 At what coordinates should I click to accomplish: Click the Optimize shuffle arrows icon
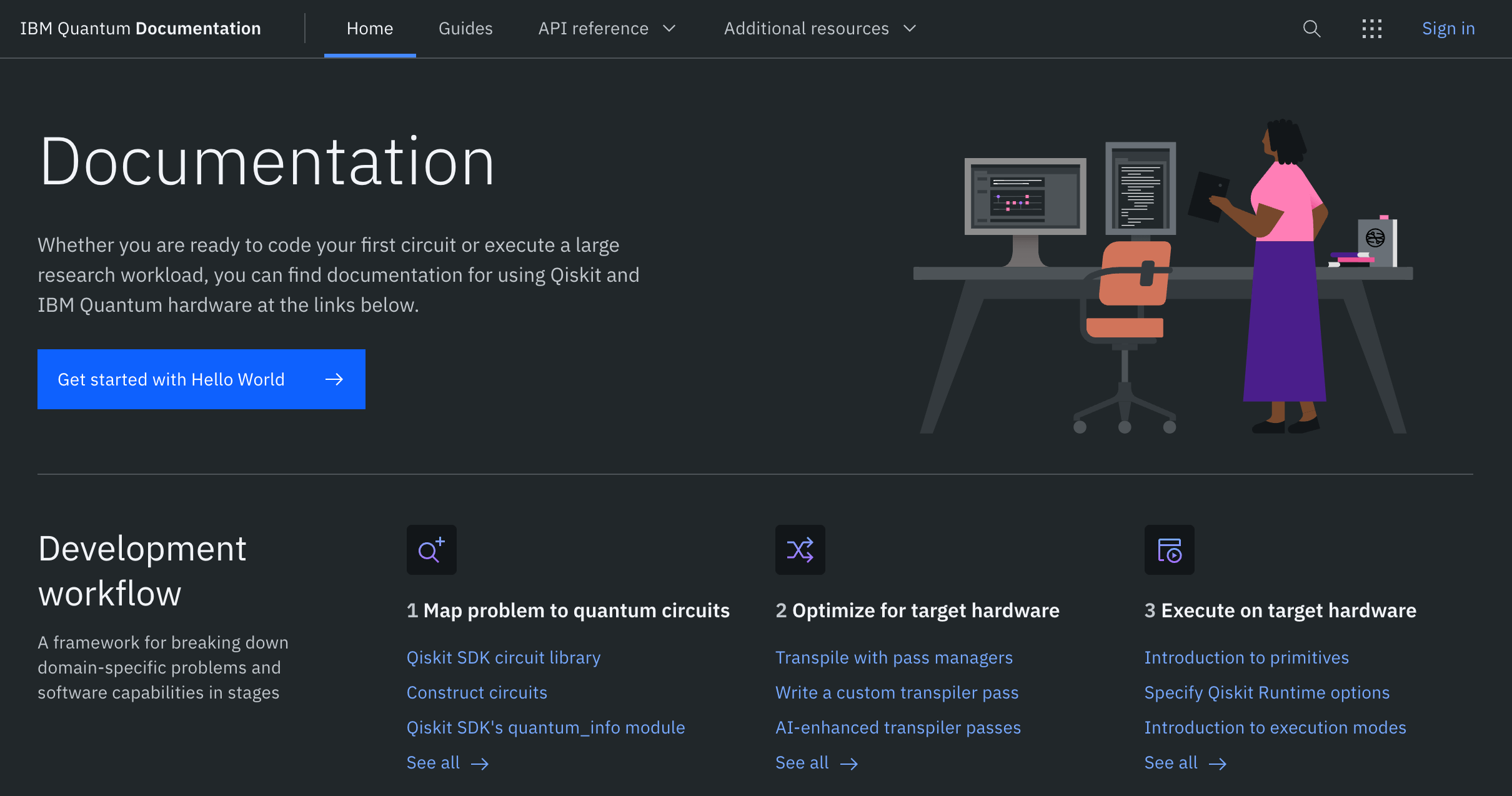coord(800,550)
